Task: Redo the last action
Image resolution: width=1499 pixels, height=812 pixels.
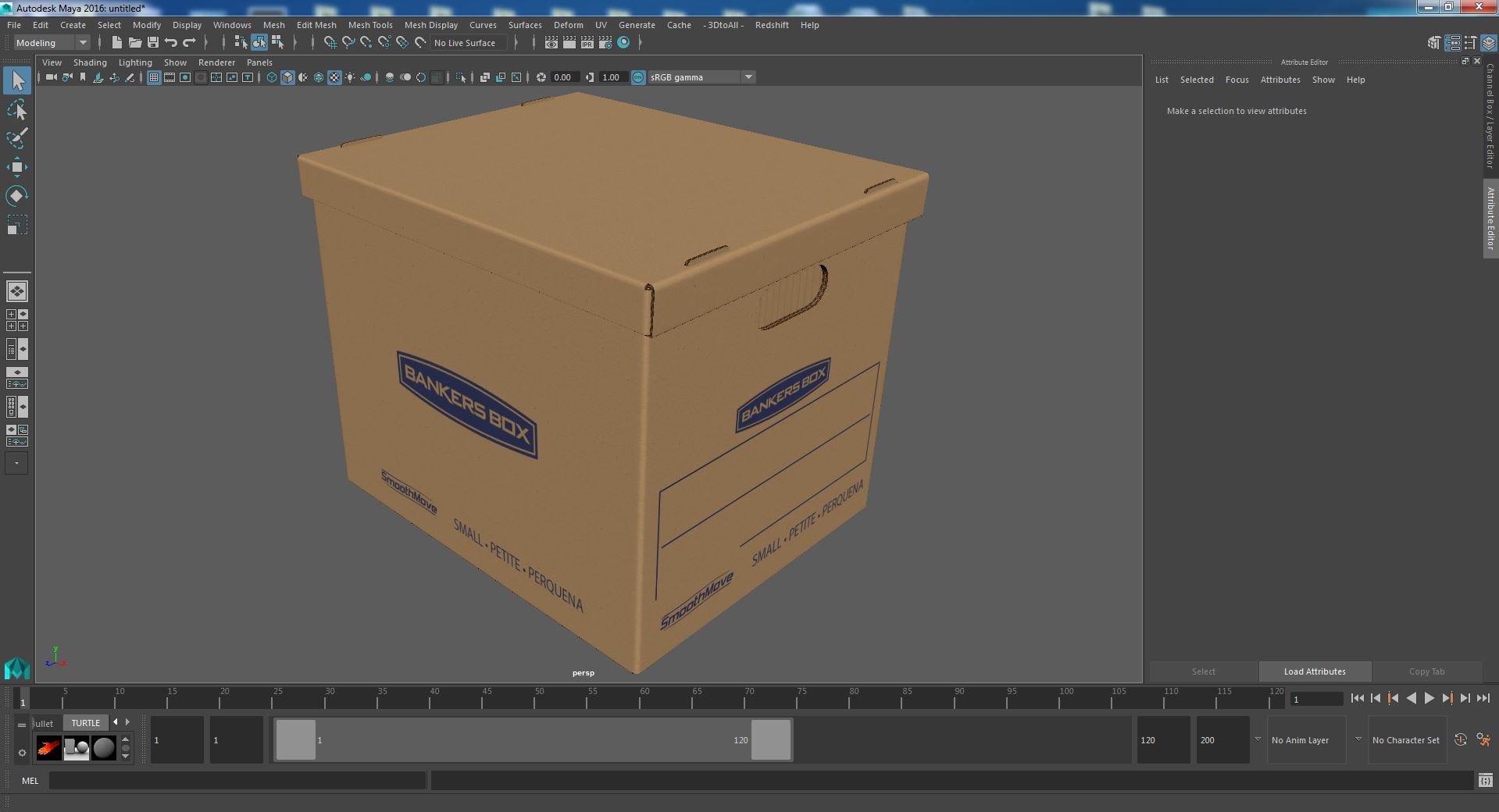Action: click(x=189, y=43)
